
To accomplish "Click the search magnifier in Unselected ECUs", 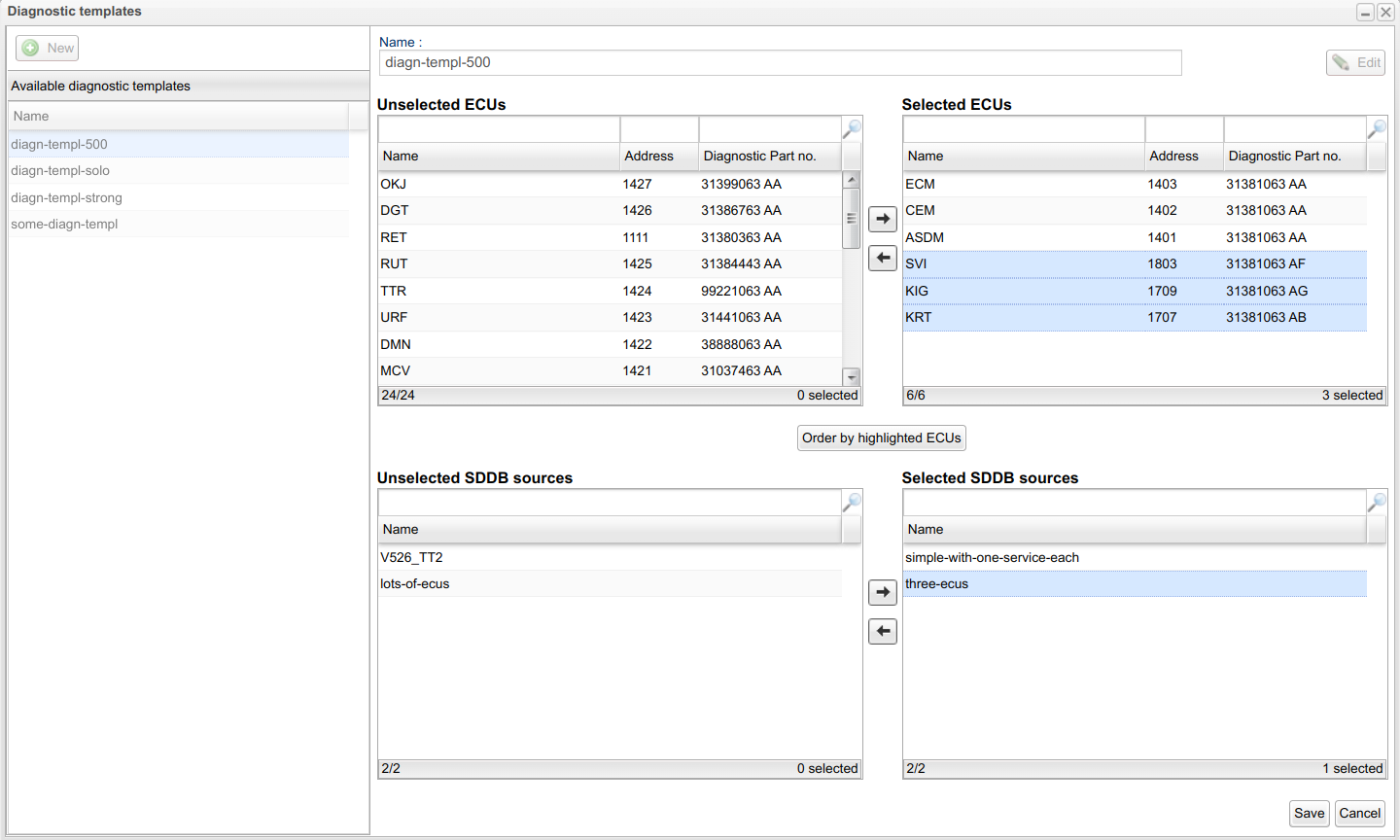I will pyautogui.click(x=852, y=128).
